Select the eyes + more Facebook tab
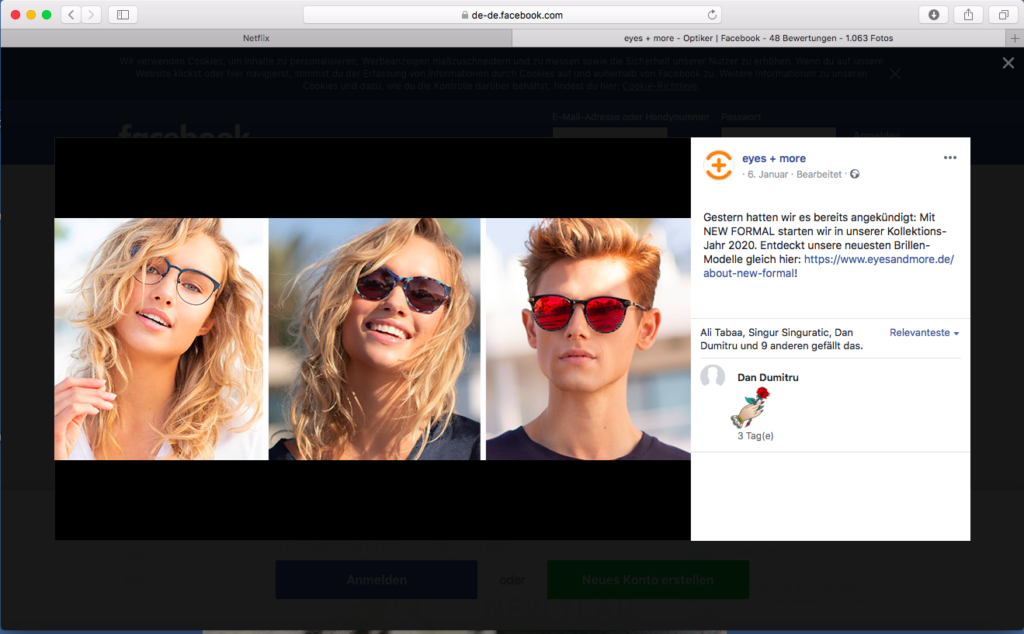1024x634 pixels. tap(757, 38)
